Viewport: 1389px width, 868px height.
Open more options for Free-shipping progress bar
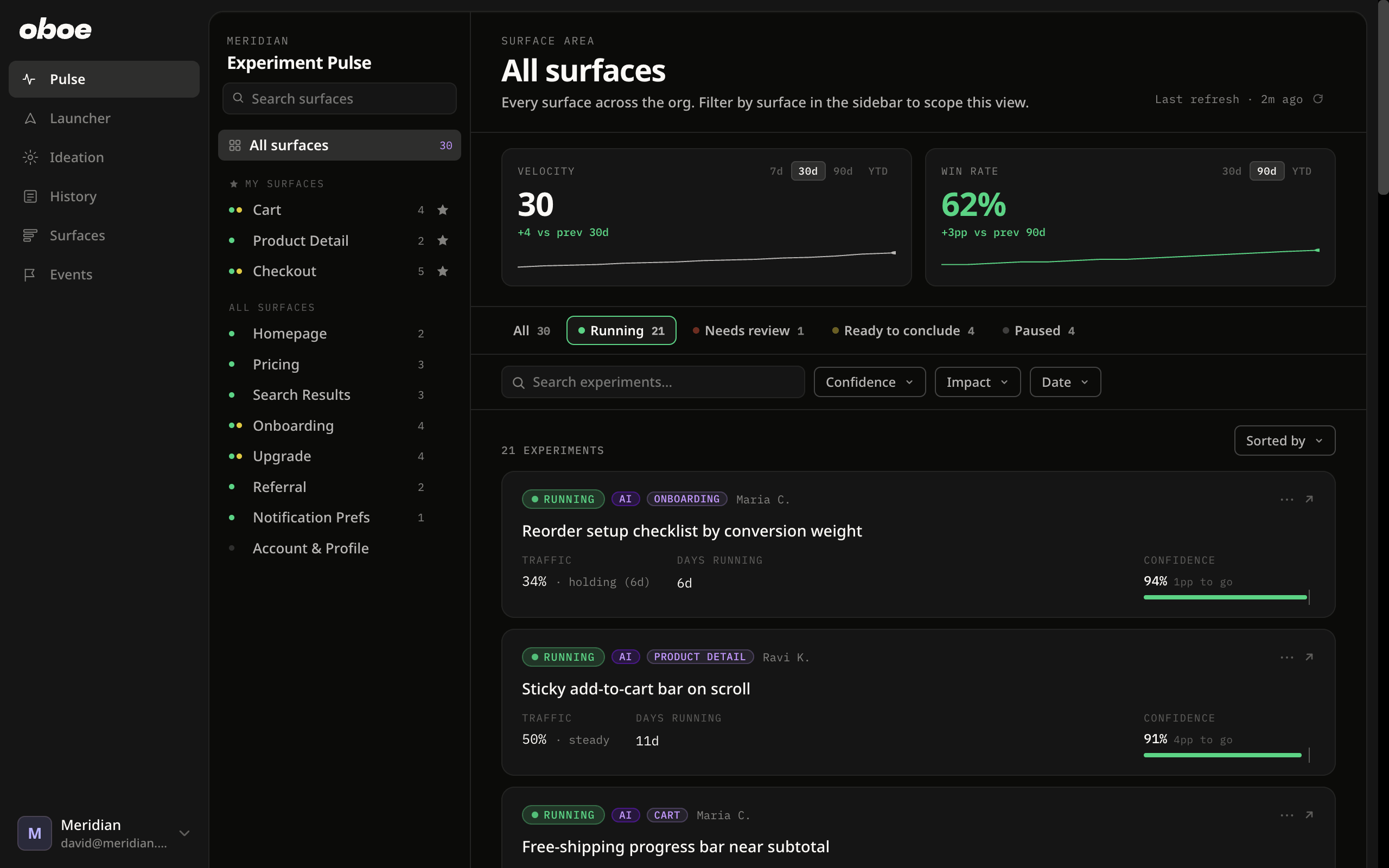[x=1287, y=815]
